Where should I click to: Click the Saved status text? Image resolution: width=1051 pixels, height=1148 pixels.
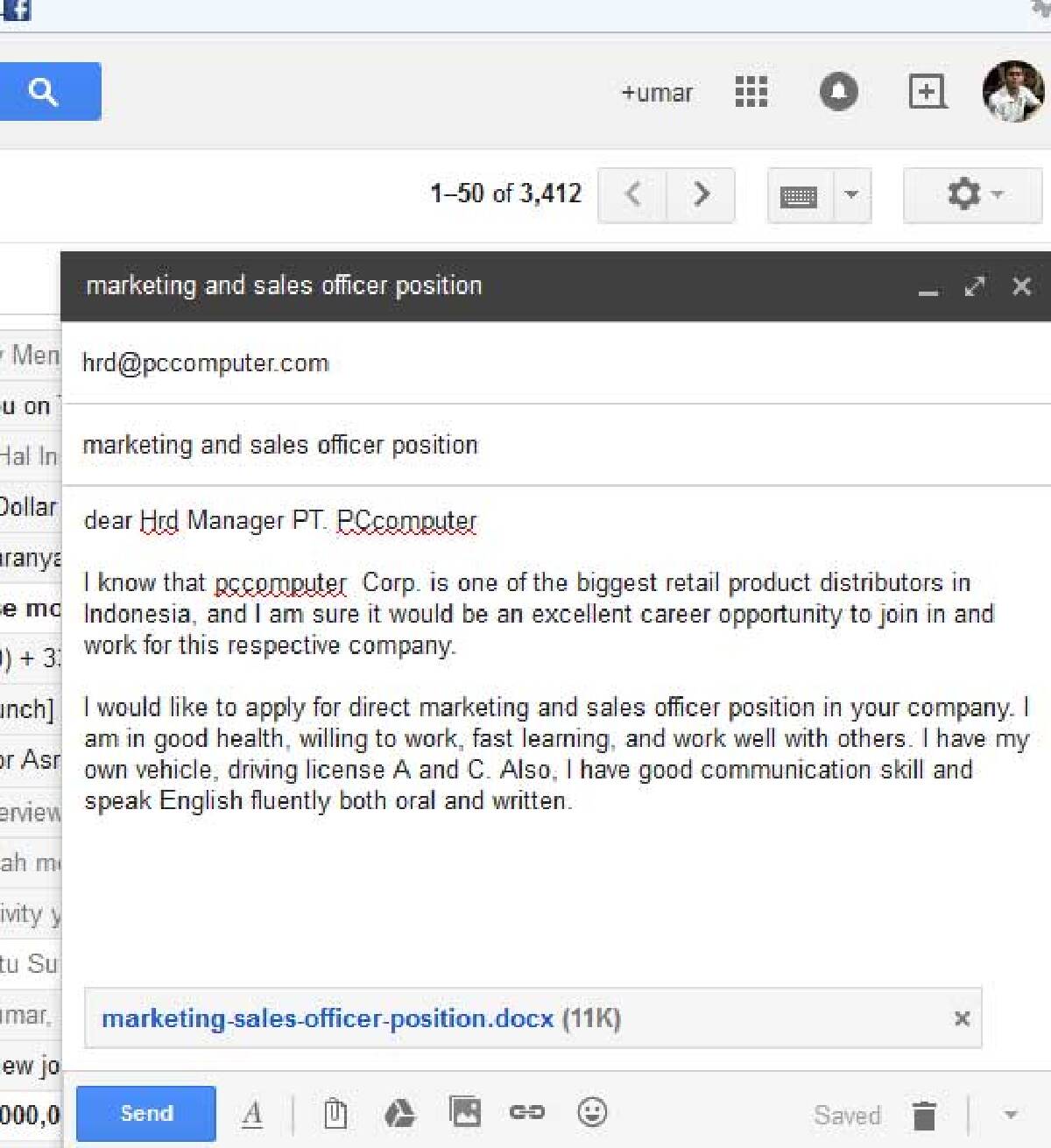847,1116
